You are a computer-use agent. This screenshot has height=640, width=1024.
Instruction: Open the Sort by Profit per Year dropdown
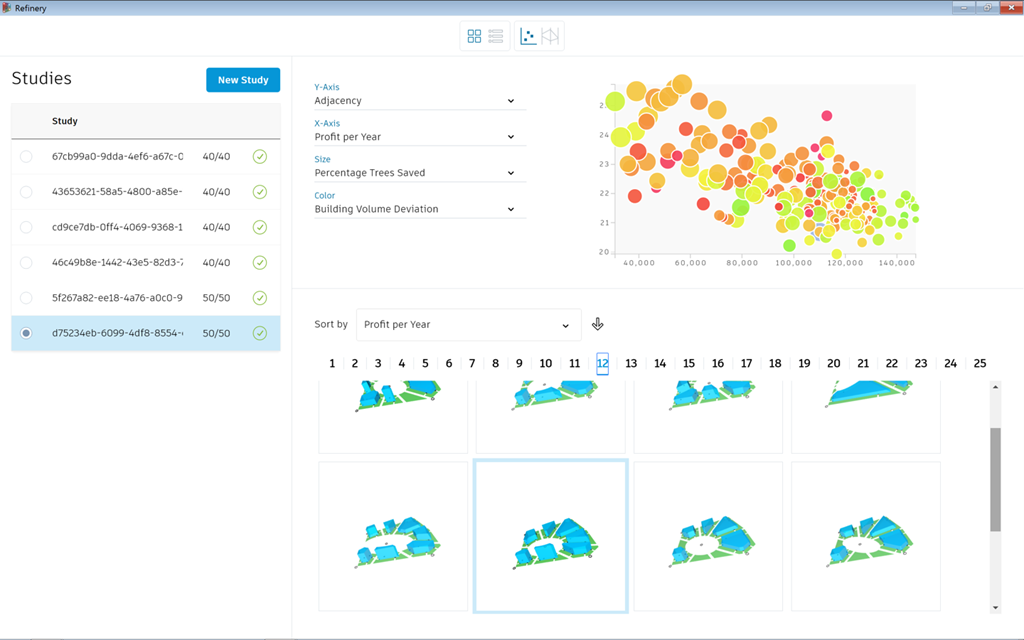tap(468, 325)
